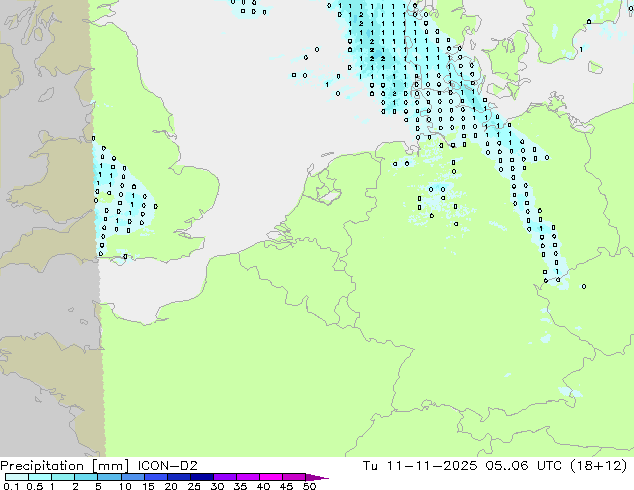Select the legend color between 30 and 35
This screenshot has height=490, width=634.
[225, 477]
